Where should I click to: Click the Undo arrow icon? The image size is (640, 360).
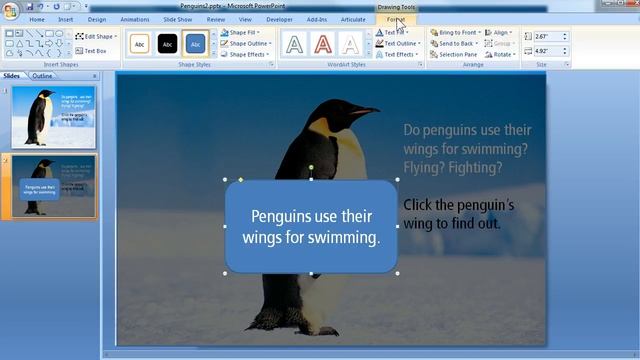[x=41, y=7]
